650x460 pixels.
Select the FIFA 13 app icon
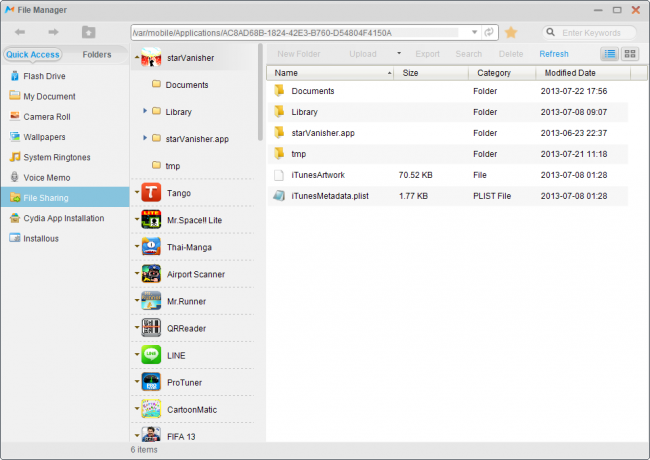click(151, 434)
